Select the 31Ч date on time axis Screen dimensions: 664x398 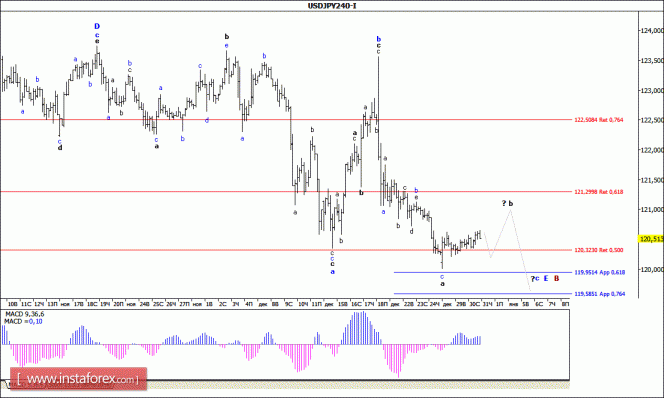[x=487, y=304]
